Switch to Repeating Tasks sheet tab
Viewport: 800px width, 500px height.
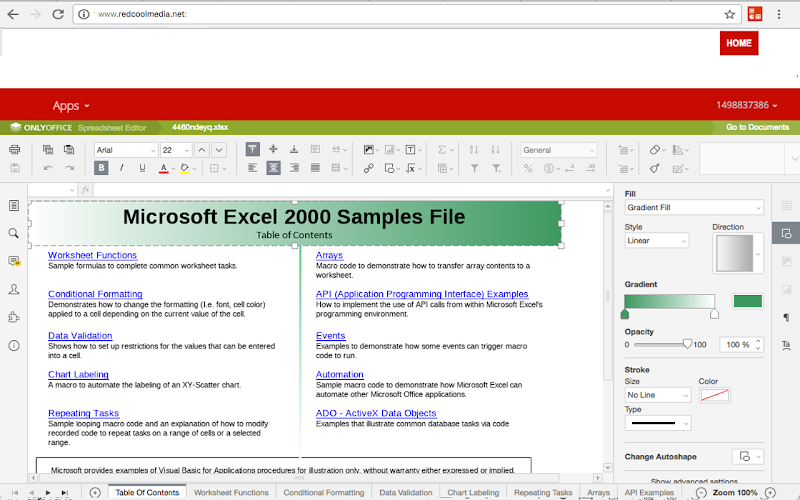click(543, 492)
